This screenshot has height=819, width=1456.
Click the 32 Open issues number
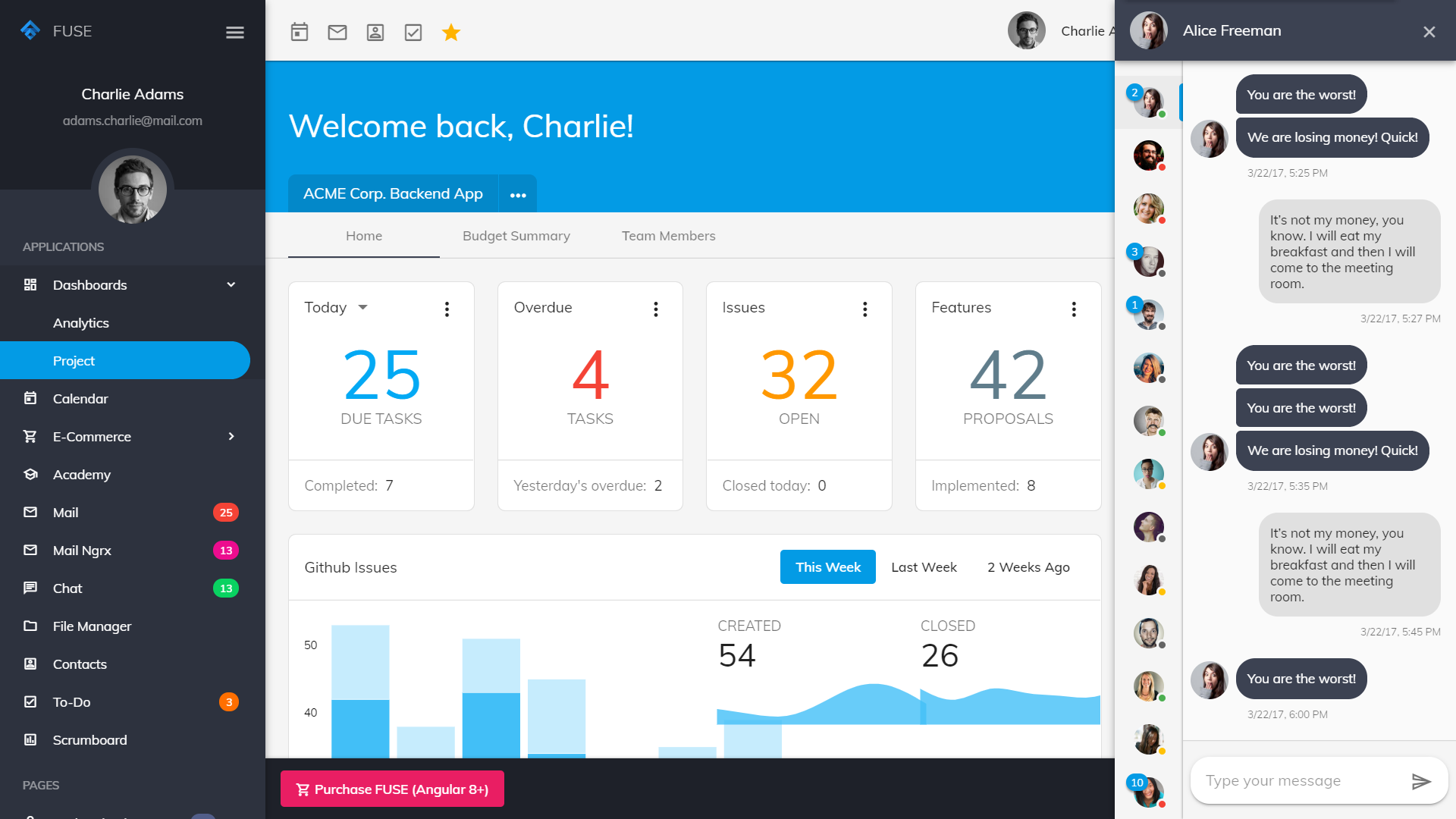[x=799, y=375]
